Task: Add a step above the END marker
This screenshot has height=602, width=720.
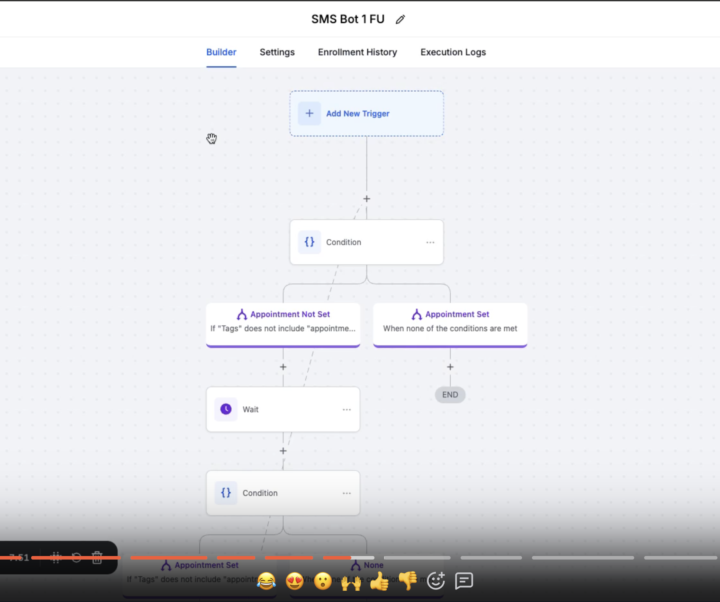Action: tap(450, 367)
